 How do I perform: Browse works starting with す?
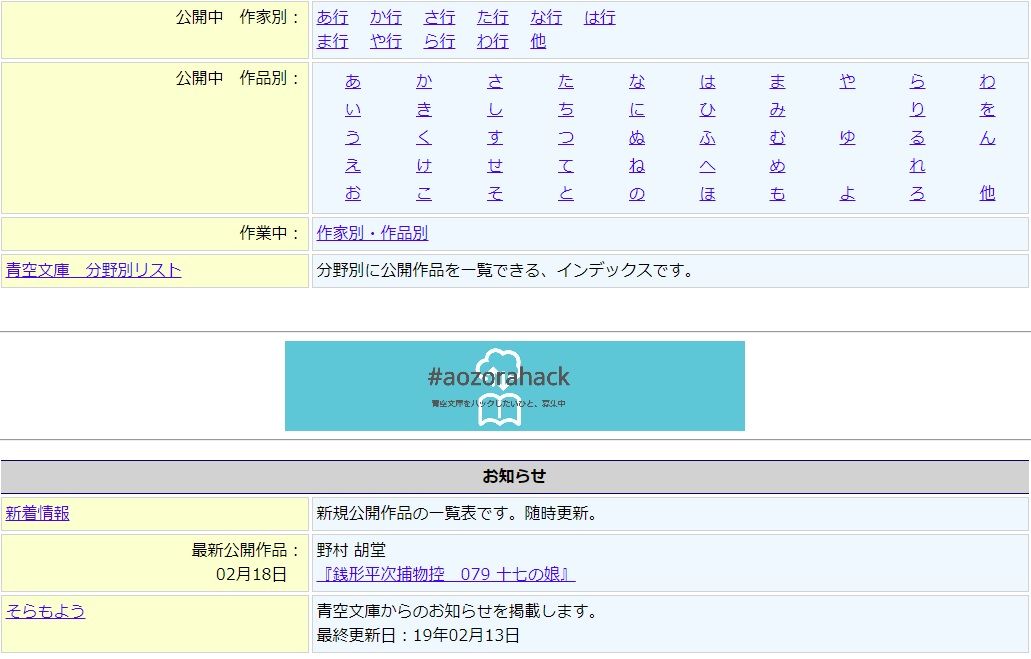495,138
